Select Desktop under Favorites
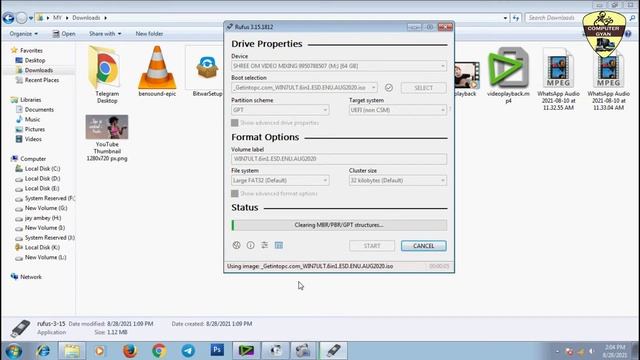 [35, 60]
